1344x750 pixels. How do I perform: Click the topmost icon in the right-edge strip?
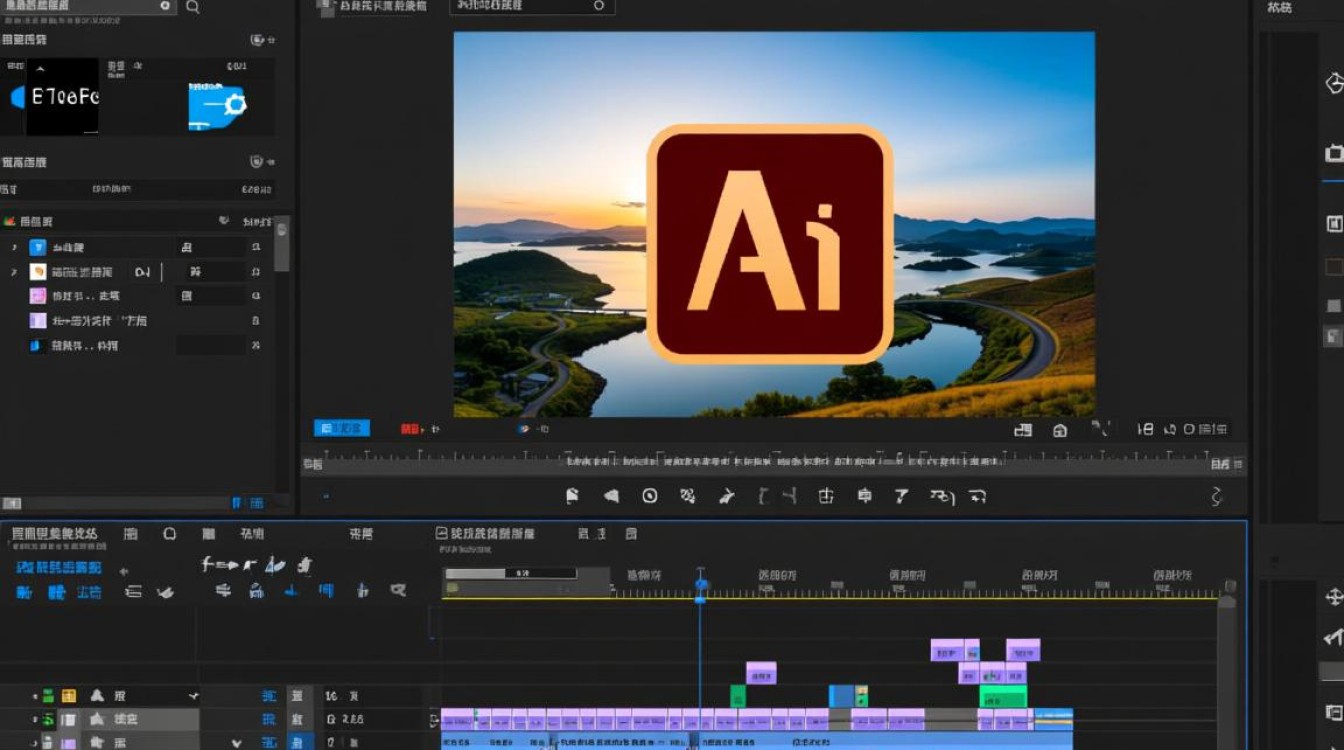coord(1334,83)
